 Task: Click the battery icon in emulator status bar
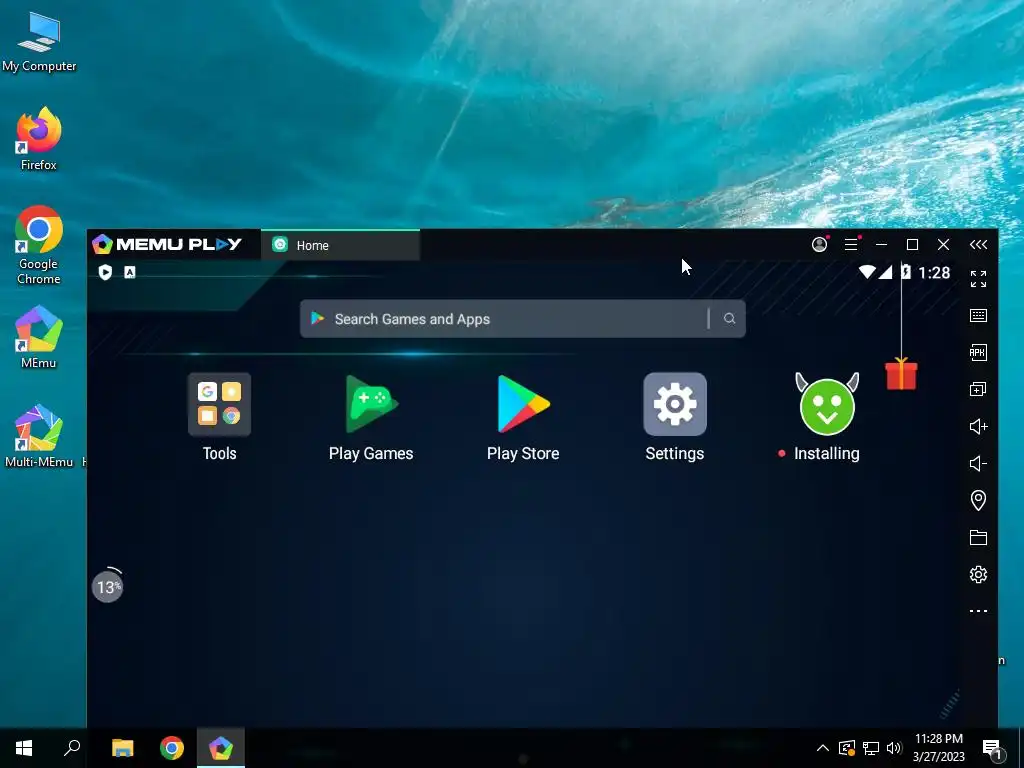(x=906, y=272)
